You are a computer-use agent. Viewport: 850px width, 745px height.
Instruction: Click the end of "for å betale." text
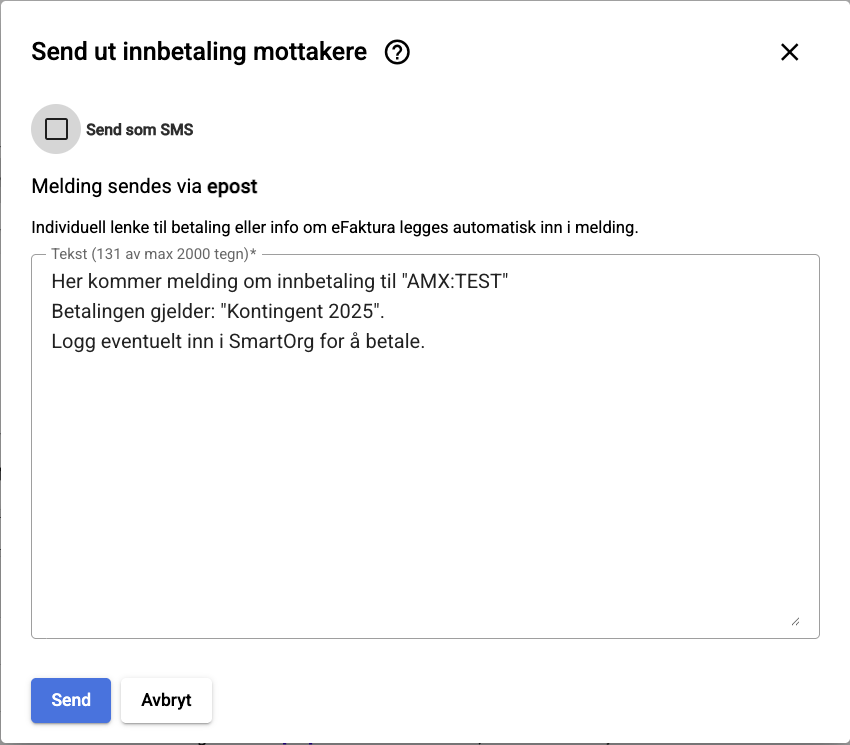tap(424, 341)
